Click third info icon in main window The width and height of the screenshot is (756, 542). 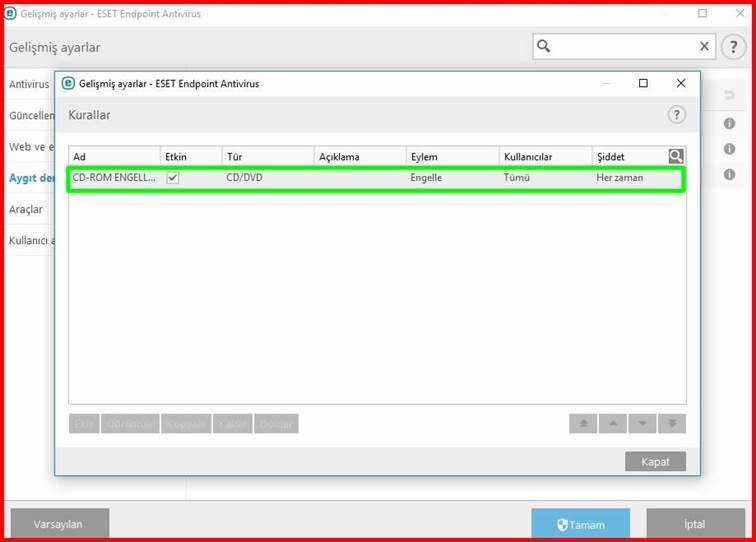729,174
